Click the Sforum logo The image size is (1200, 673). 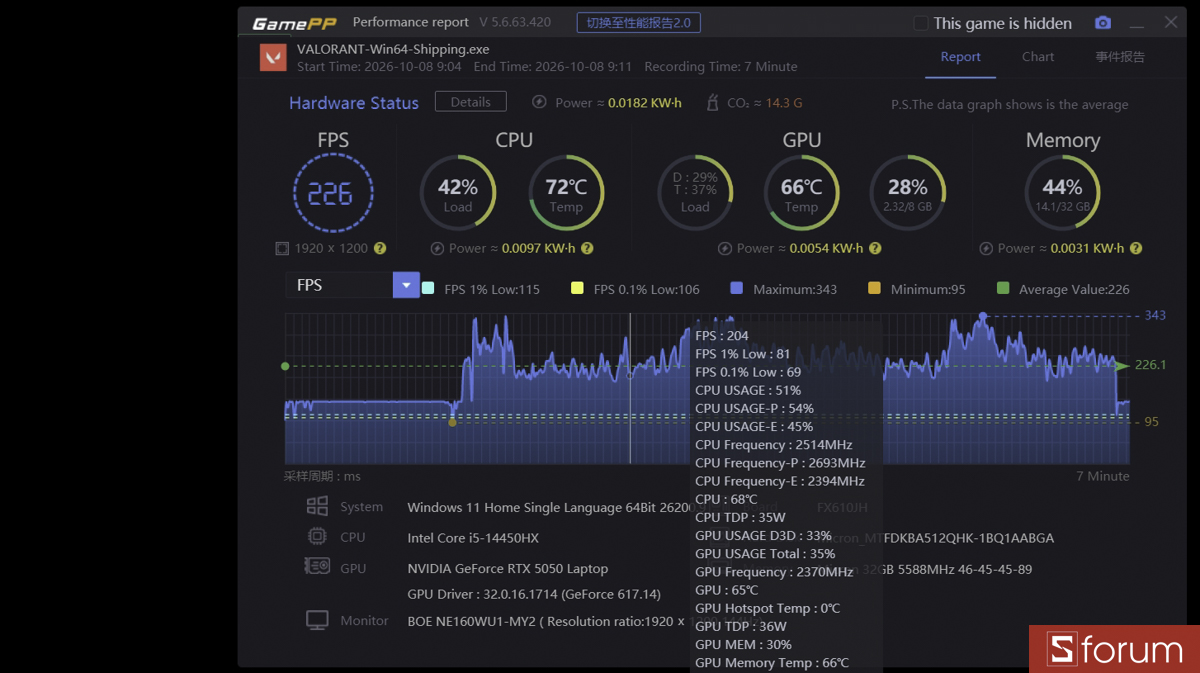pyautogui.click(x=1114, y=650)
